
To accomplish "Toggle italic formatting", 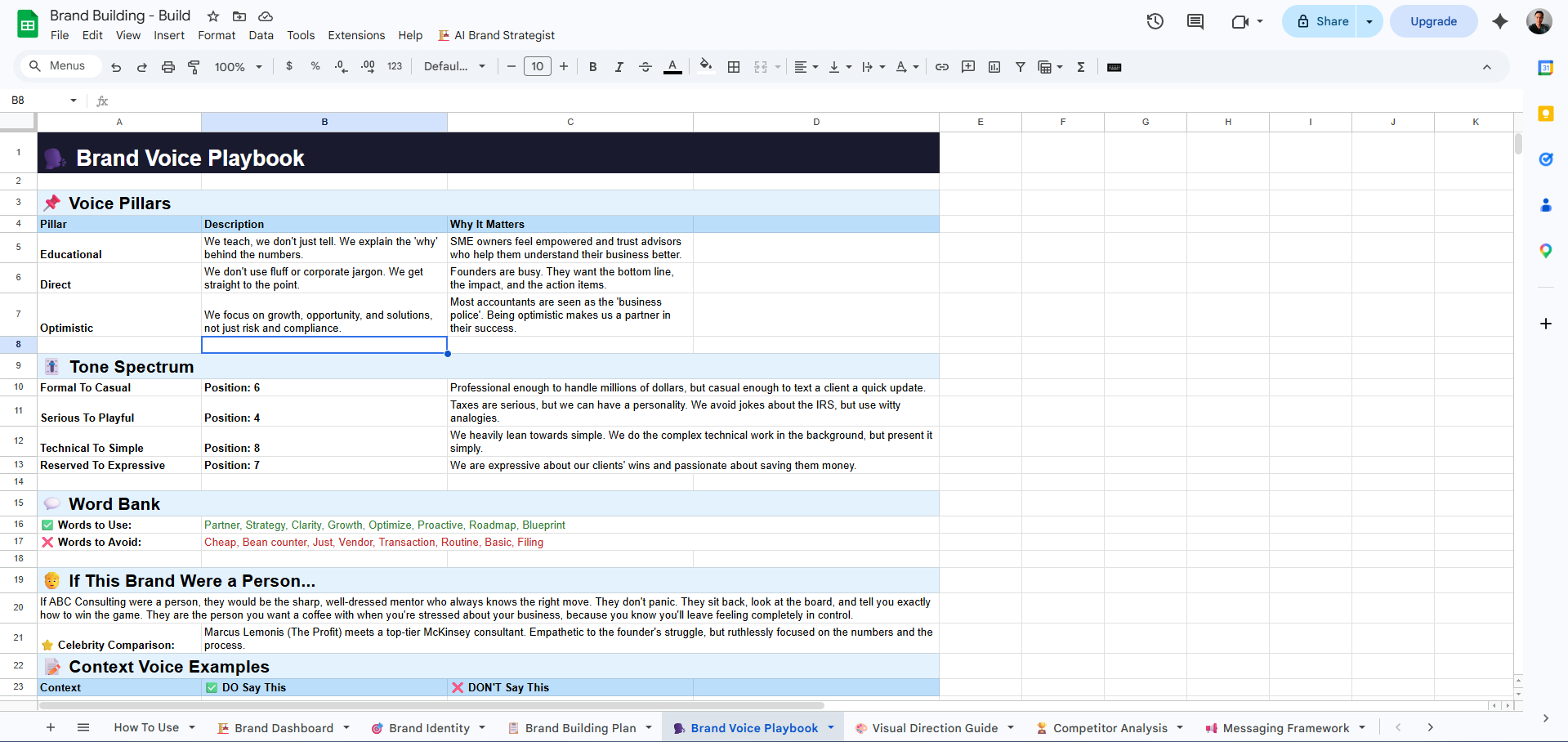I will point(619,67).
